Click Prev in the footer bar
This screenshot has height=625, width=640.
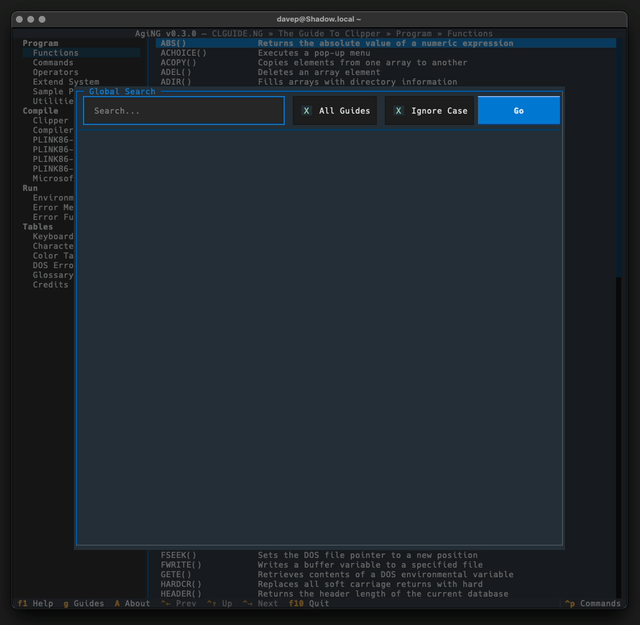pyautogui.click(x=179, y=604)
